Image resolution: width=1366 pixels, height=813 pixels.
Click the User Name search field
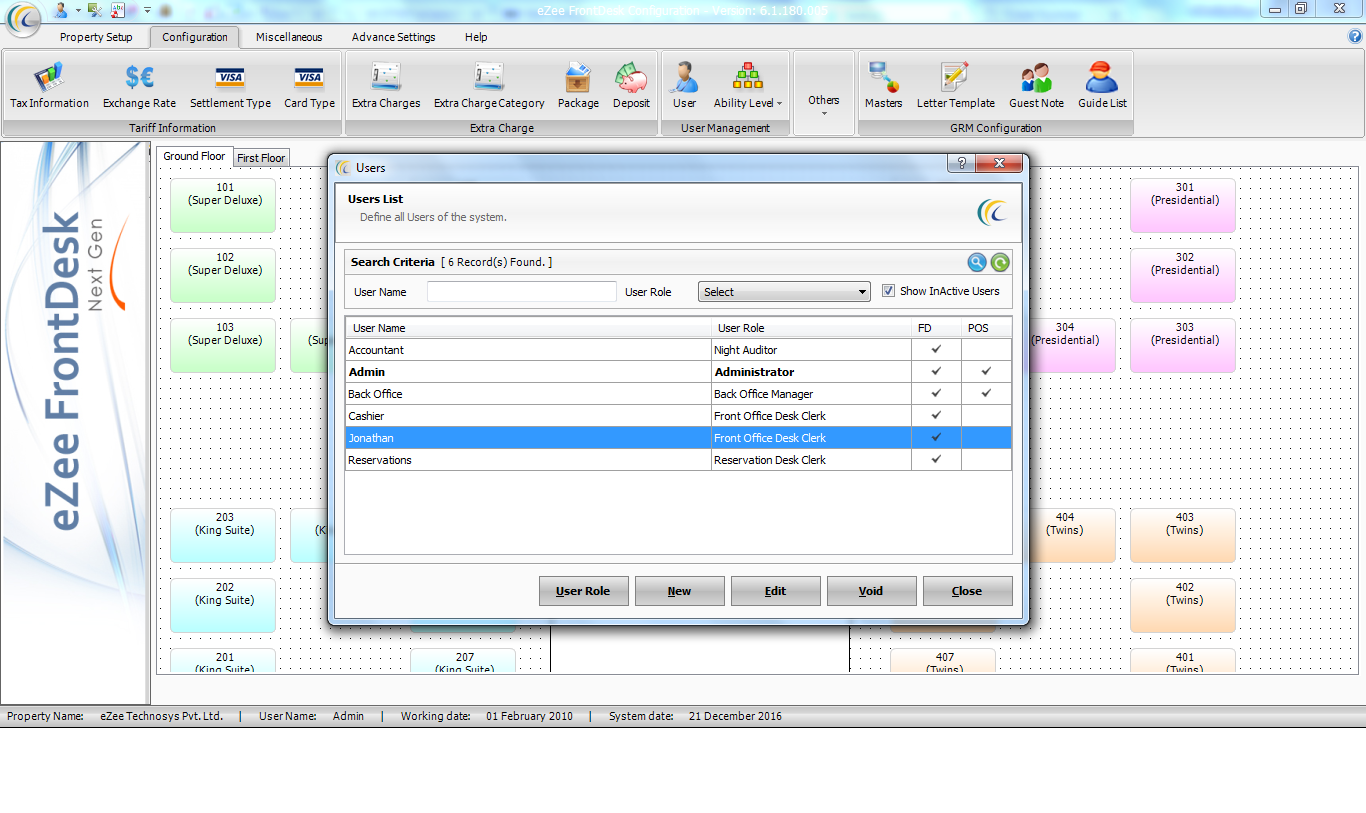522,292
